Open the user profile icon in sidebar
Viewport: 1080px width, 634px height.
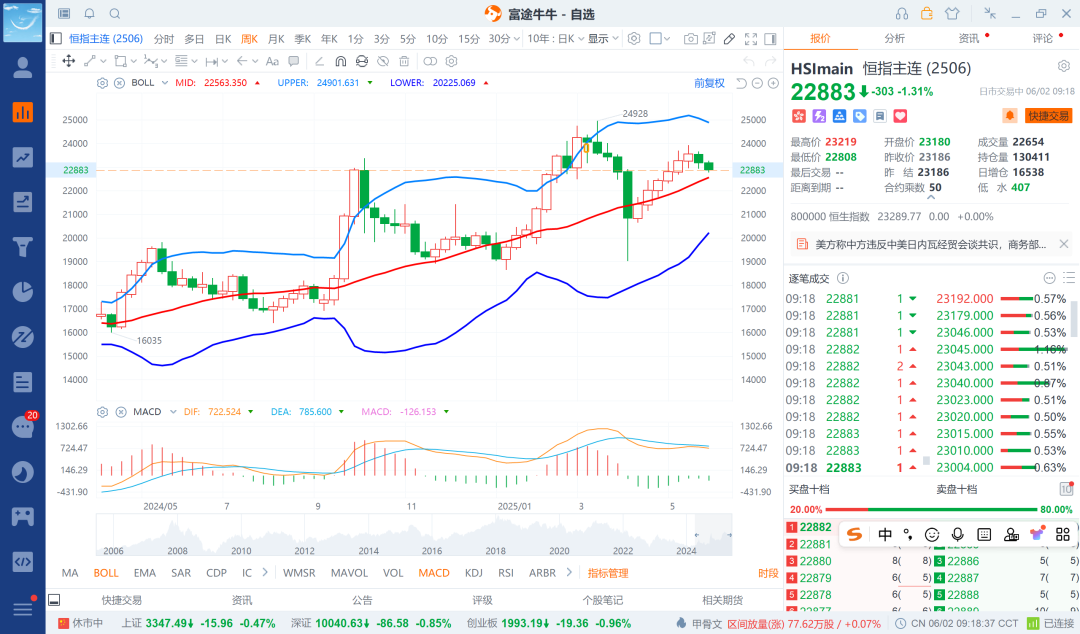click(23, 67)
